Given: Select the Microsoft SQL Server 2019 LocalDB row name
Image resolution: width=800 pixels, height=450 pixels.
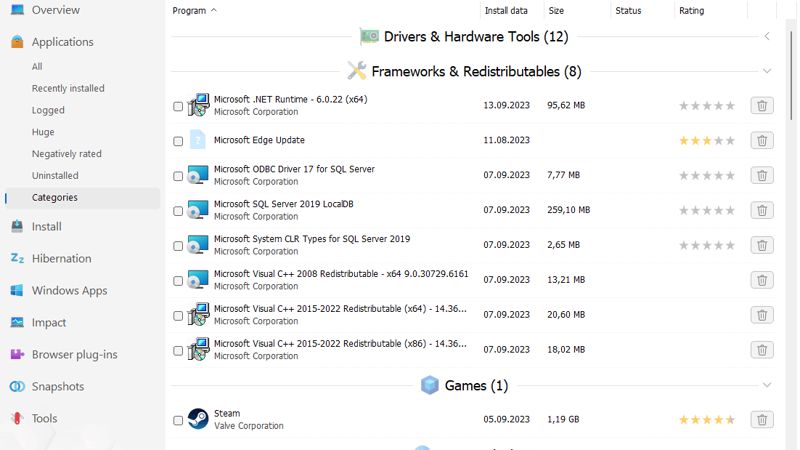Looking at the screenshot, I should pos(284,204).
